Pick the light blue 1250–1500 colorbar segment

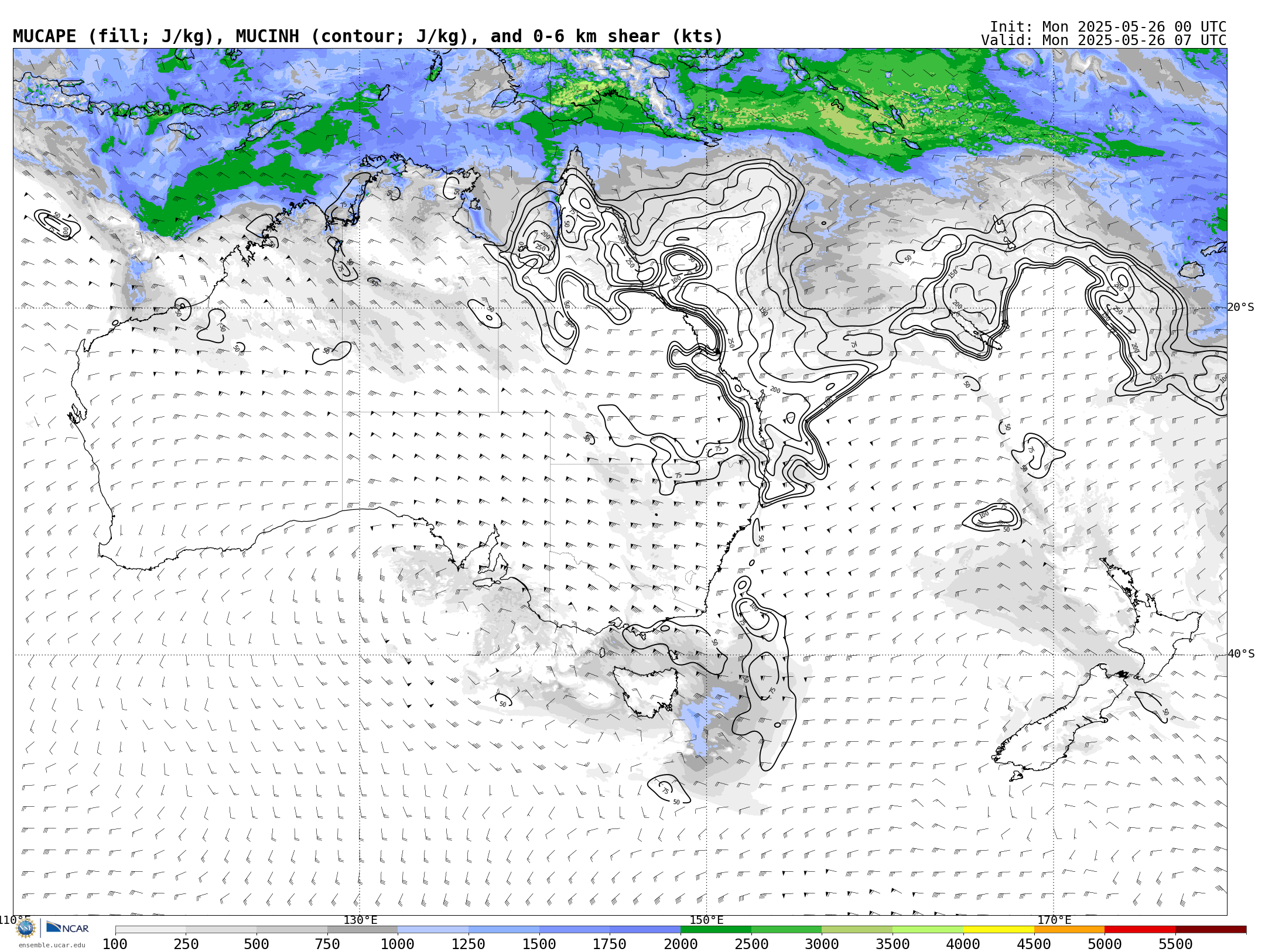coord(504,930)
